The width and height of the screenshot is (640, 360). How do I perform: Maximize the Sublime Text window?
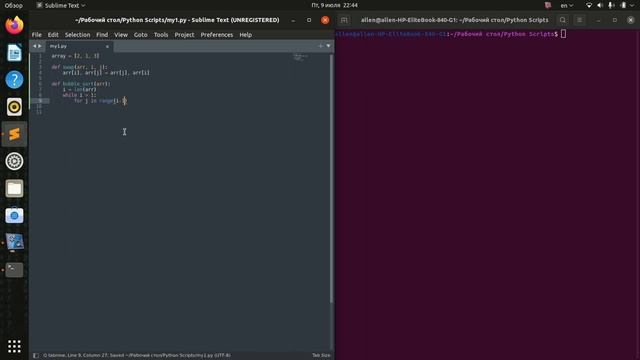309,20
